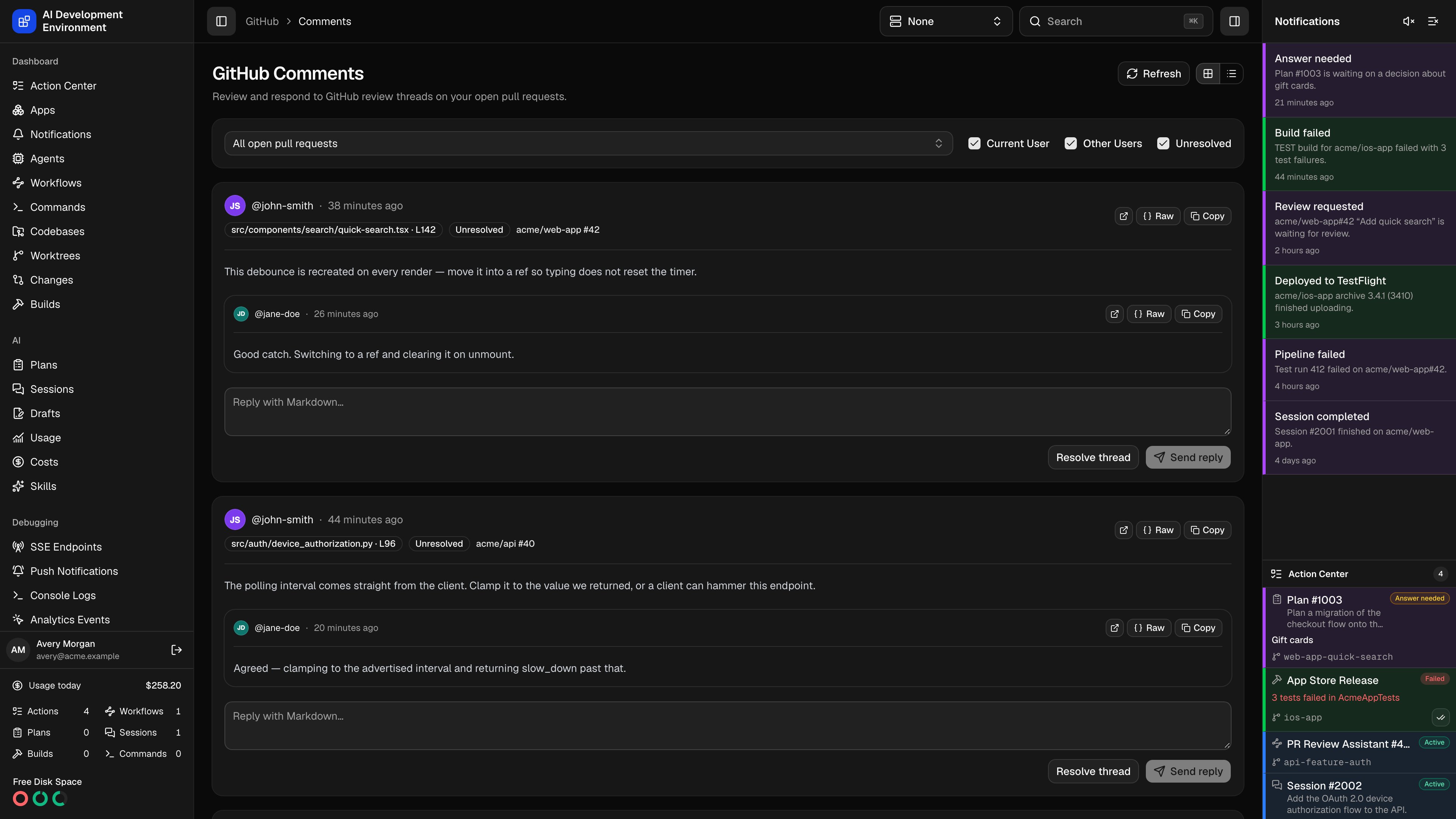Viewport: 1456px width, 819px height.
Task: Open the All open pull requests dropdown
Action: [588, 144]
